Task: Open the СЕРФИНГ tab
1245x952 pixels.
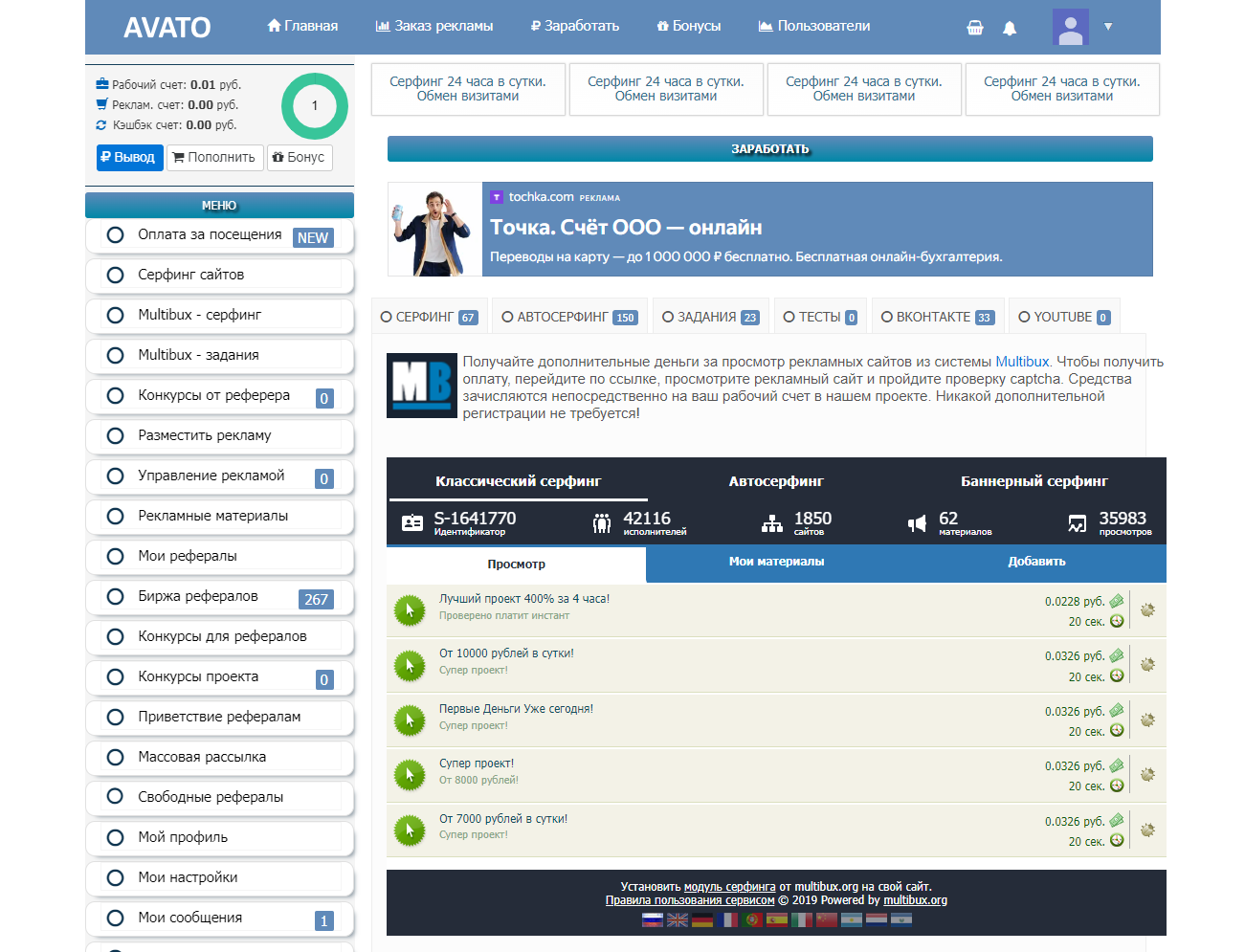Action: click(429, 317)
